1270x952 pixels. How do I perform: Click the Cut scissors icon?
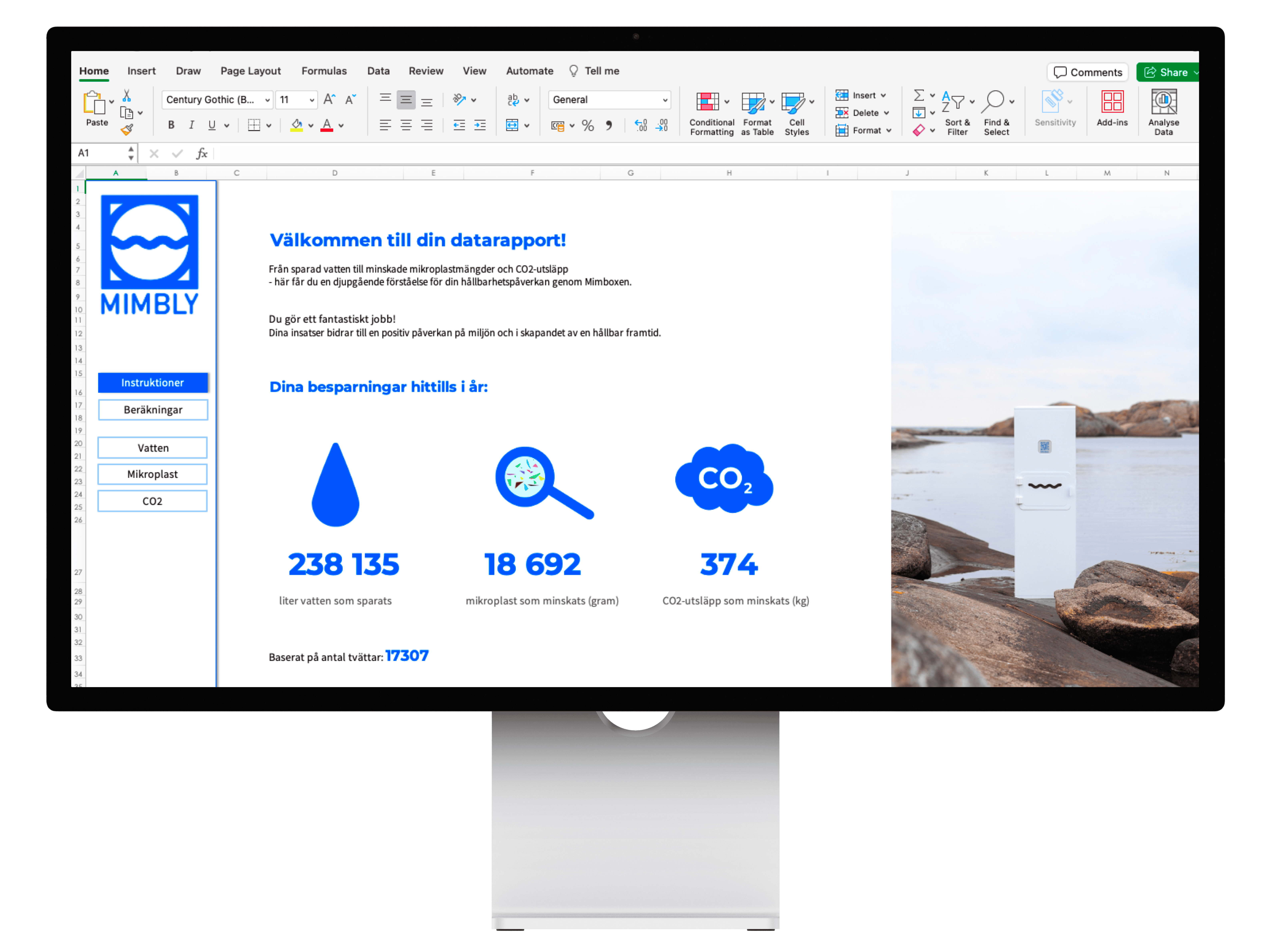point(126,96)
